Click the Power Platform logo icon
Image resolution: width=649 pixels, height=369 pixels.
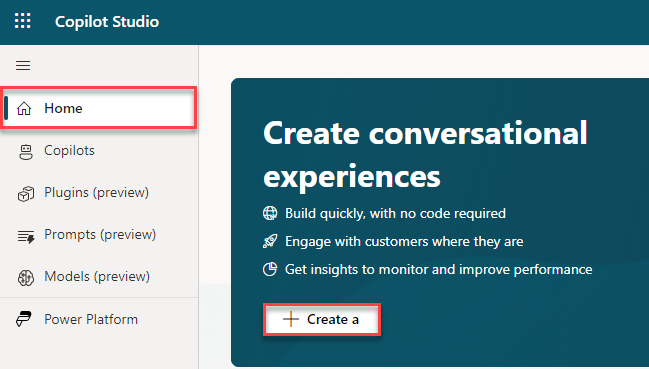(x=24, y=319)
